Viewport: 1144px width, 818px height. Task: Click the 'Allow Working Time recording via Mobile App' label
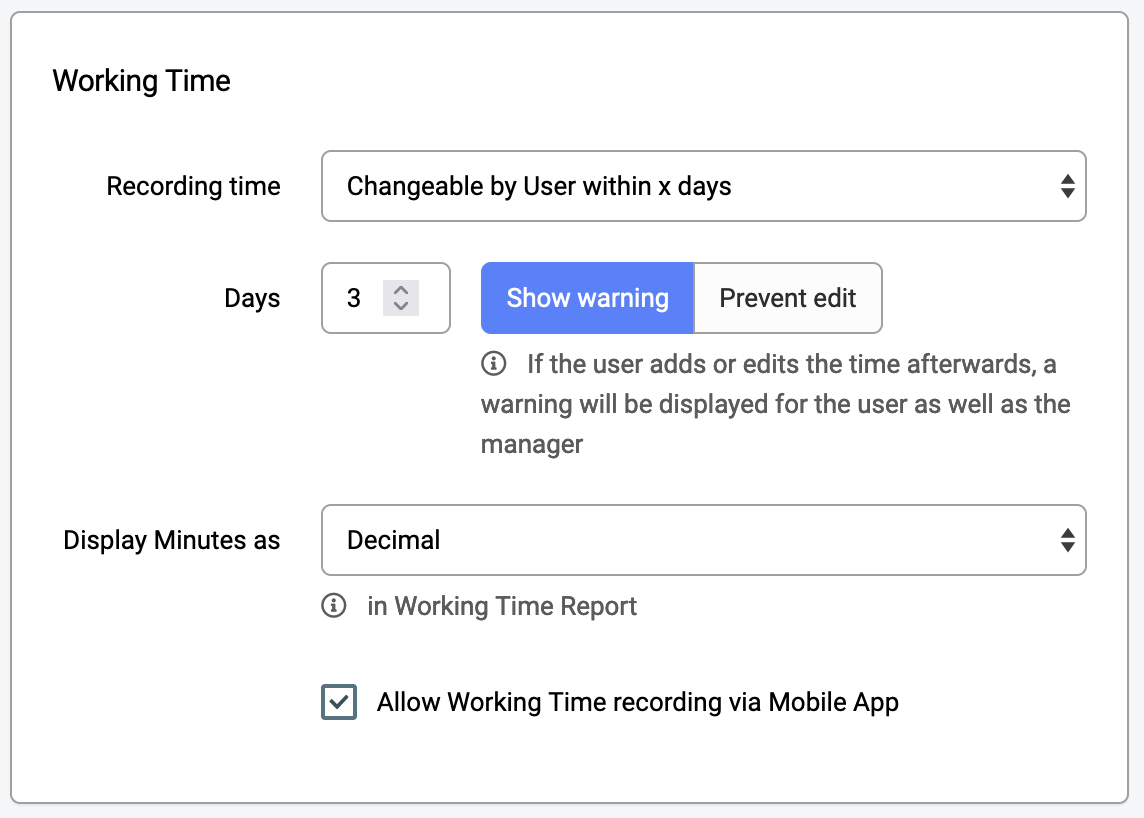[638, 702]
